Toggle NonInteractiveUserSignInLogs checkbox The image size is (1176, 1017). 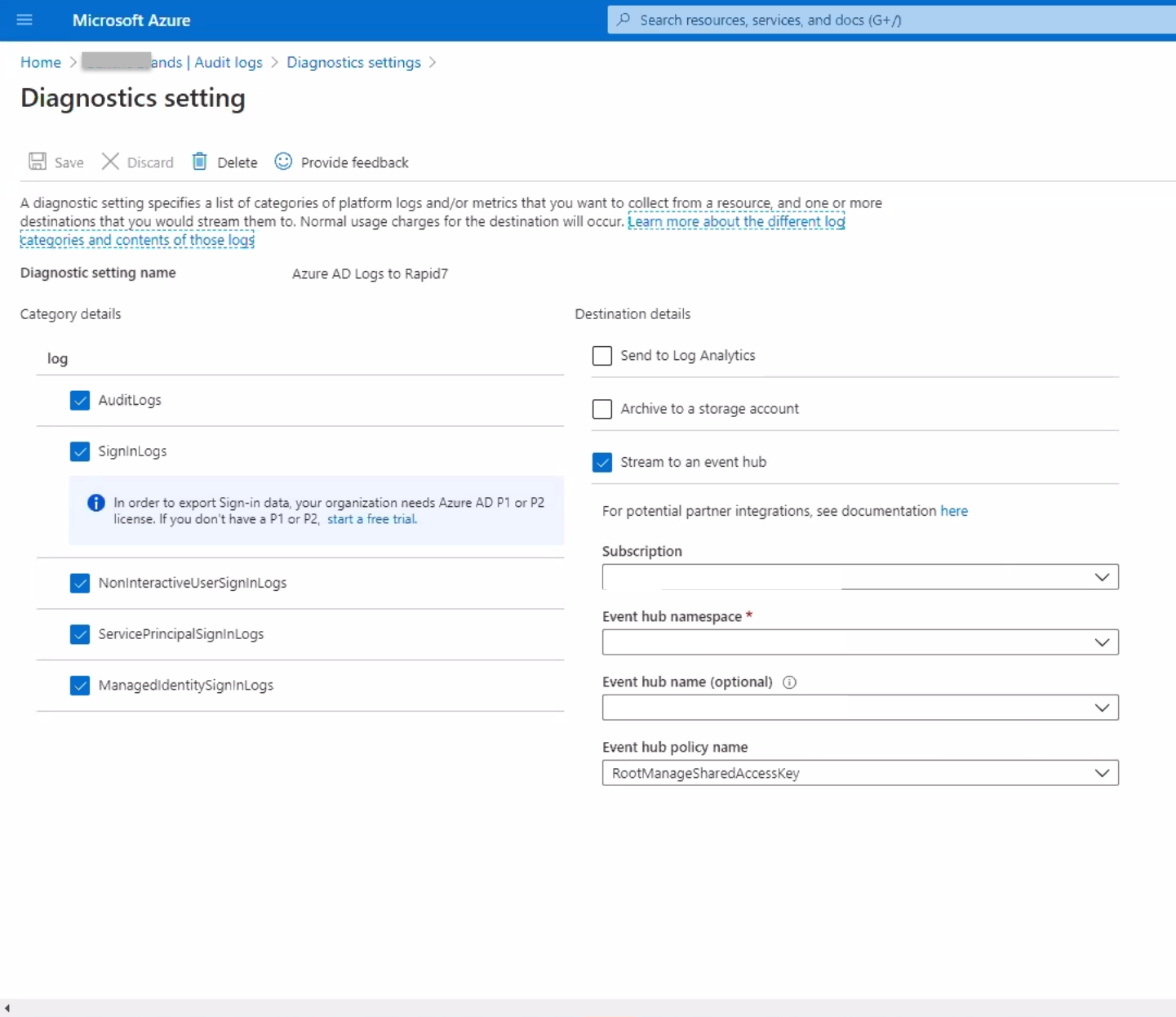pyautogui.click(x=80, y=584)
